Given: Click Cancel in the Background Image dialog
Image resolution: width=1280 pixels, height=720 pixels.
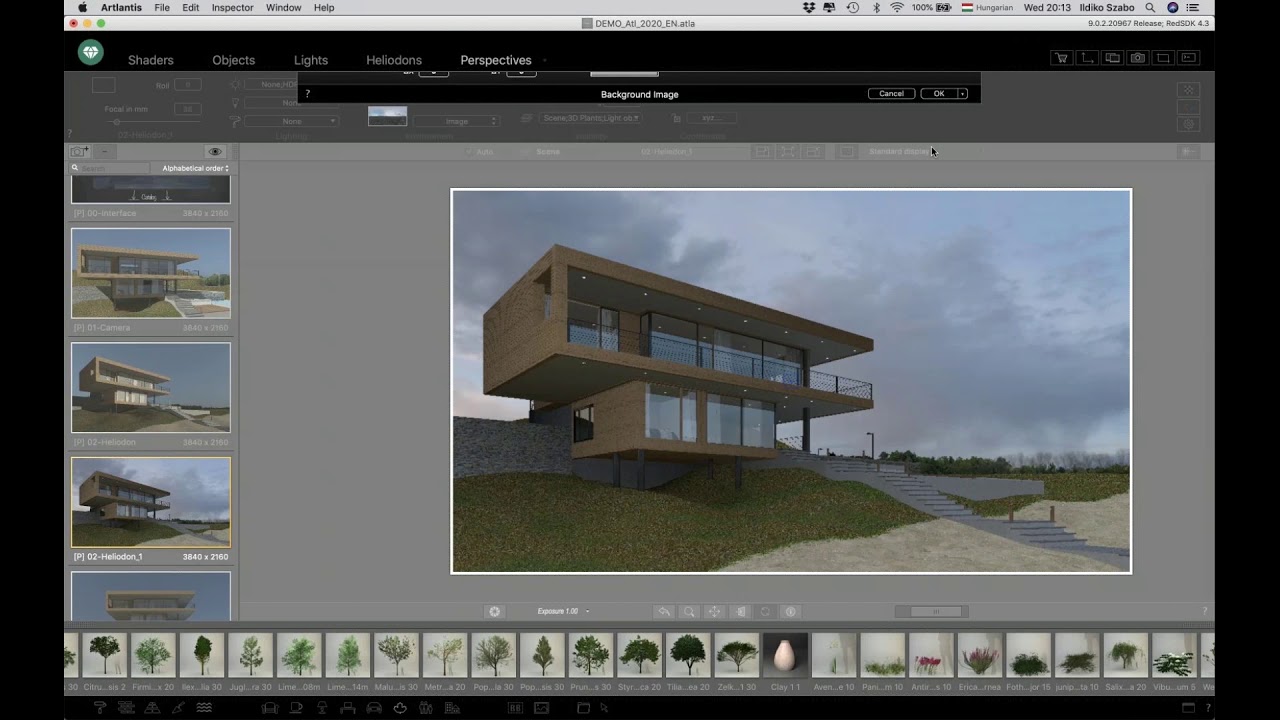Looking at the screenshot, I should coord(890,92).
